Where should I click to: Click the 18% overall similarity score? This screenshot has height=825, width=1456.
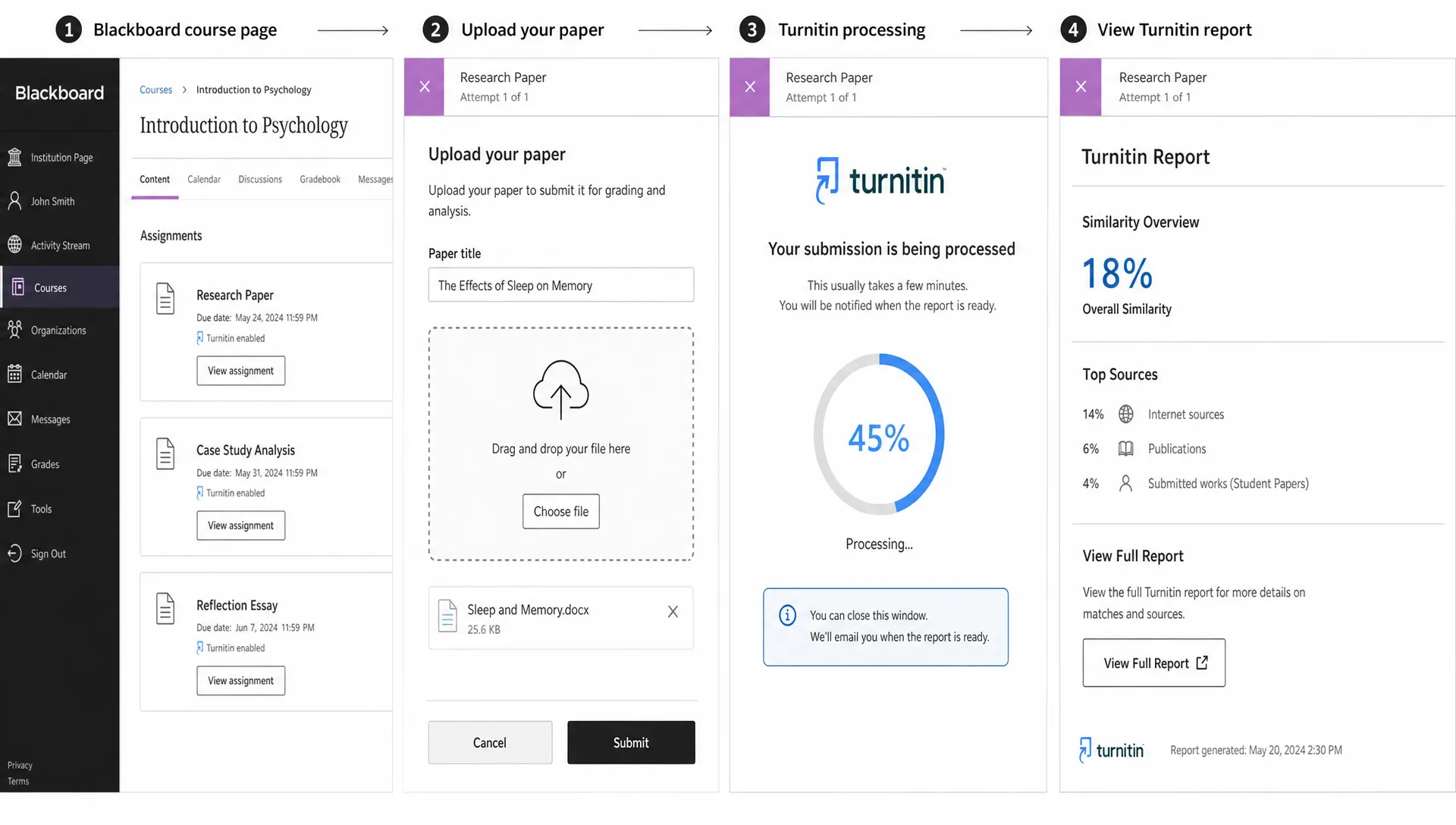point(1118,273)
